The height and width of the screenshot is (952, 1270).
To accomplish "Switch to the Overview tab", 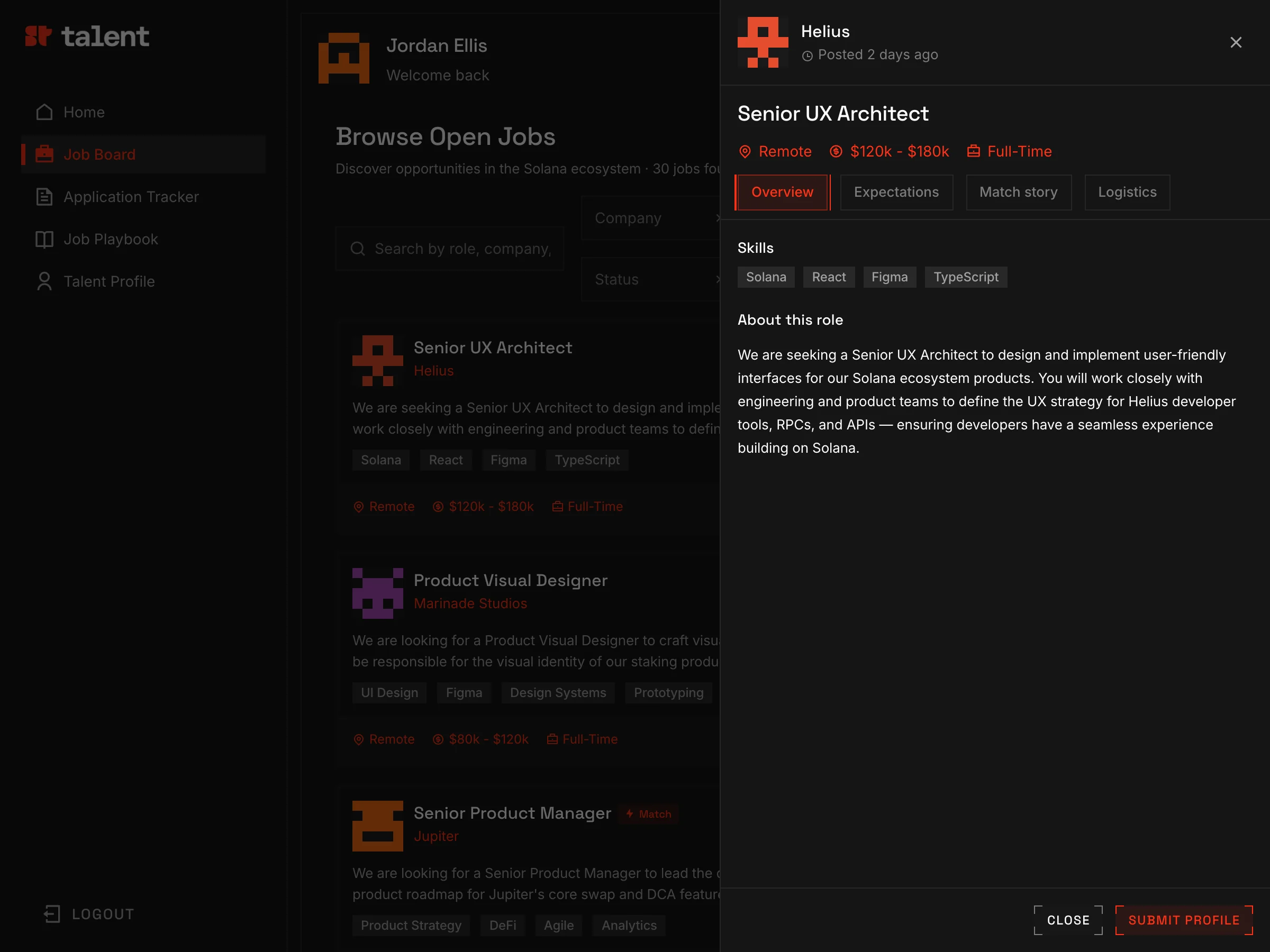I will (782, 192).
